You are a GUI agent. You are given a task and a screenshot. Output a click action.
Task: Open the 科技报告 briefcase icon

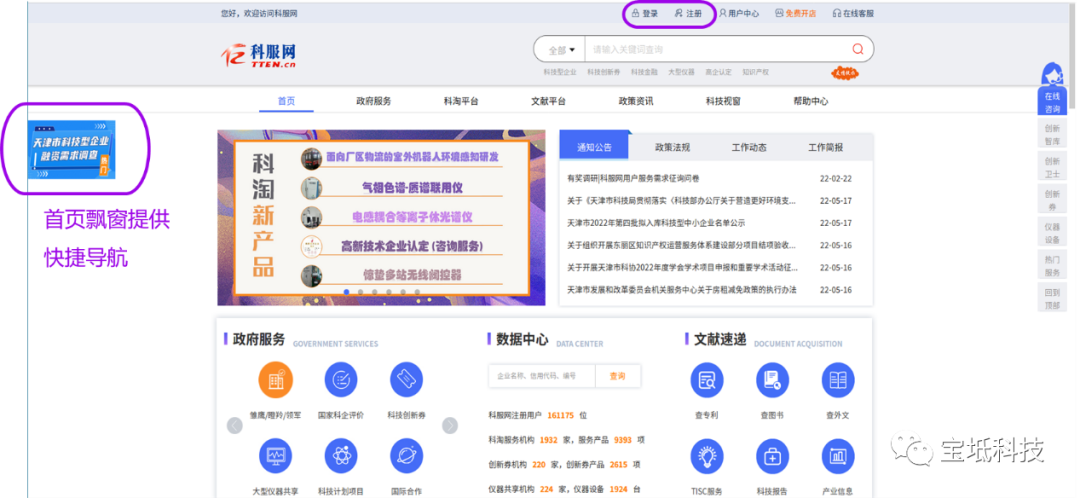(772, 455)
